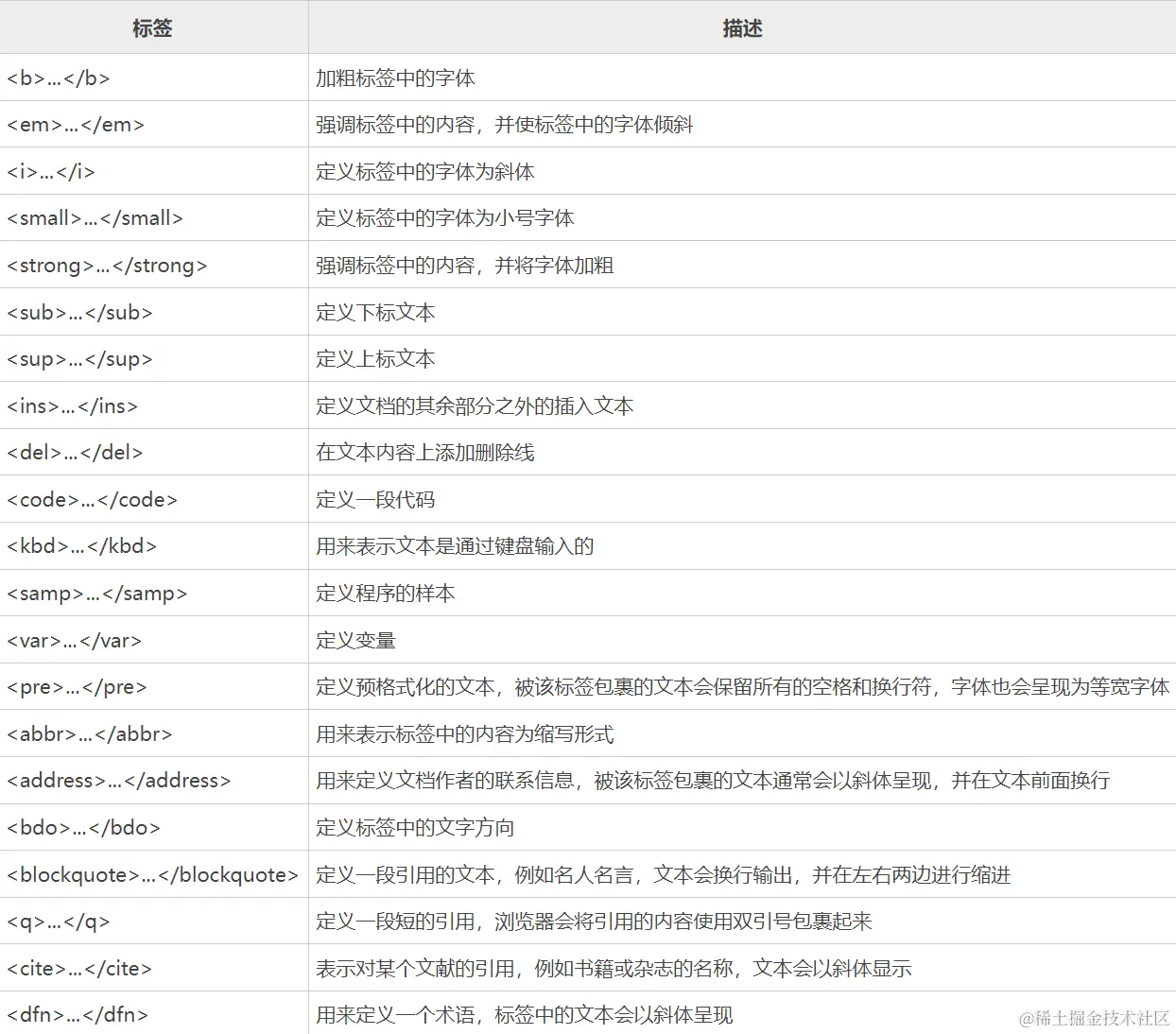
Task: Click the <dfn> description about 术语
Action: tap(525, 1015)
